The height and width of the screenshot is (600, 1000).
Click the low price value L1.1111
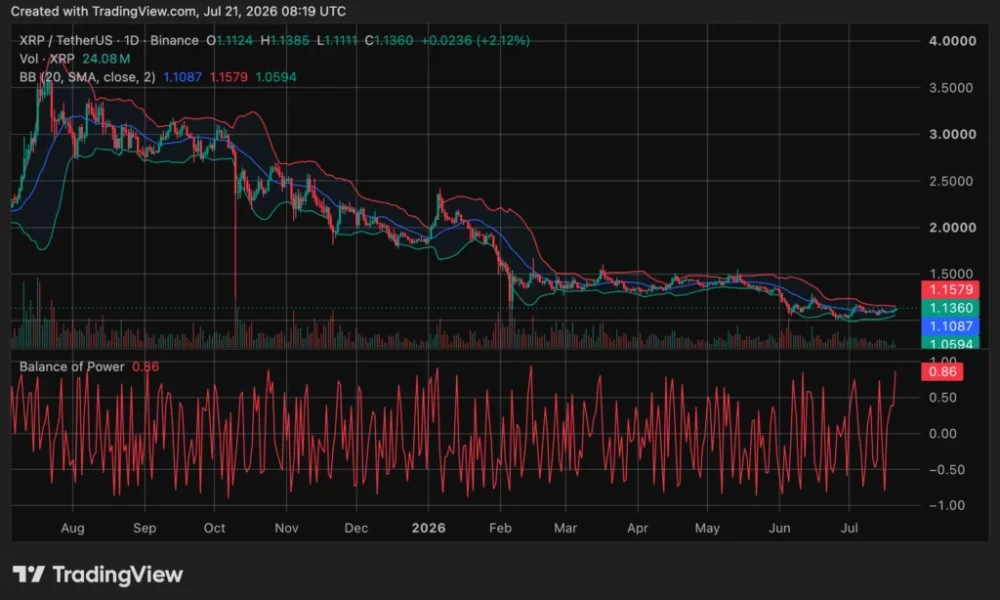click(337, 40)
